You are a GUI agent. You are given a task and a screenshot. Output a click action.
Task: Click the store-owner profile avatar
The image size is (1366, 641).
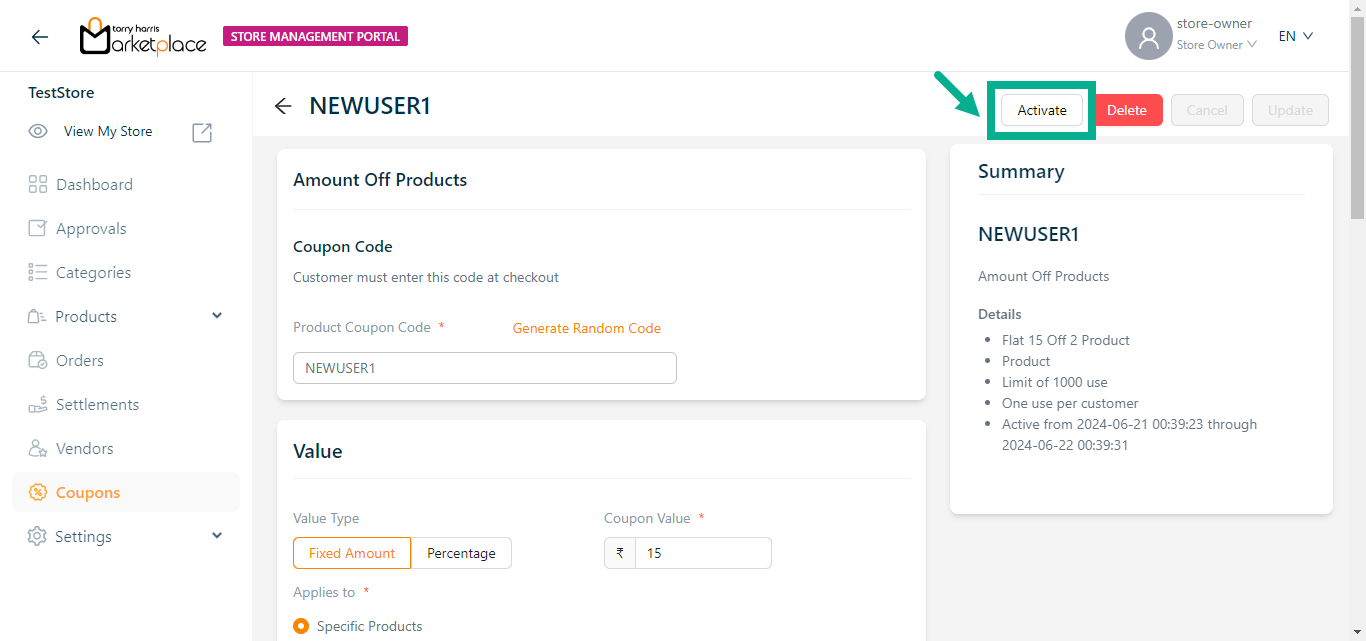[1148, 37]
